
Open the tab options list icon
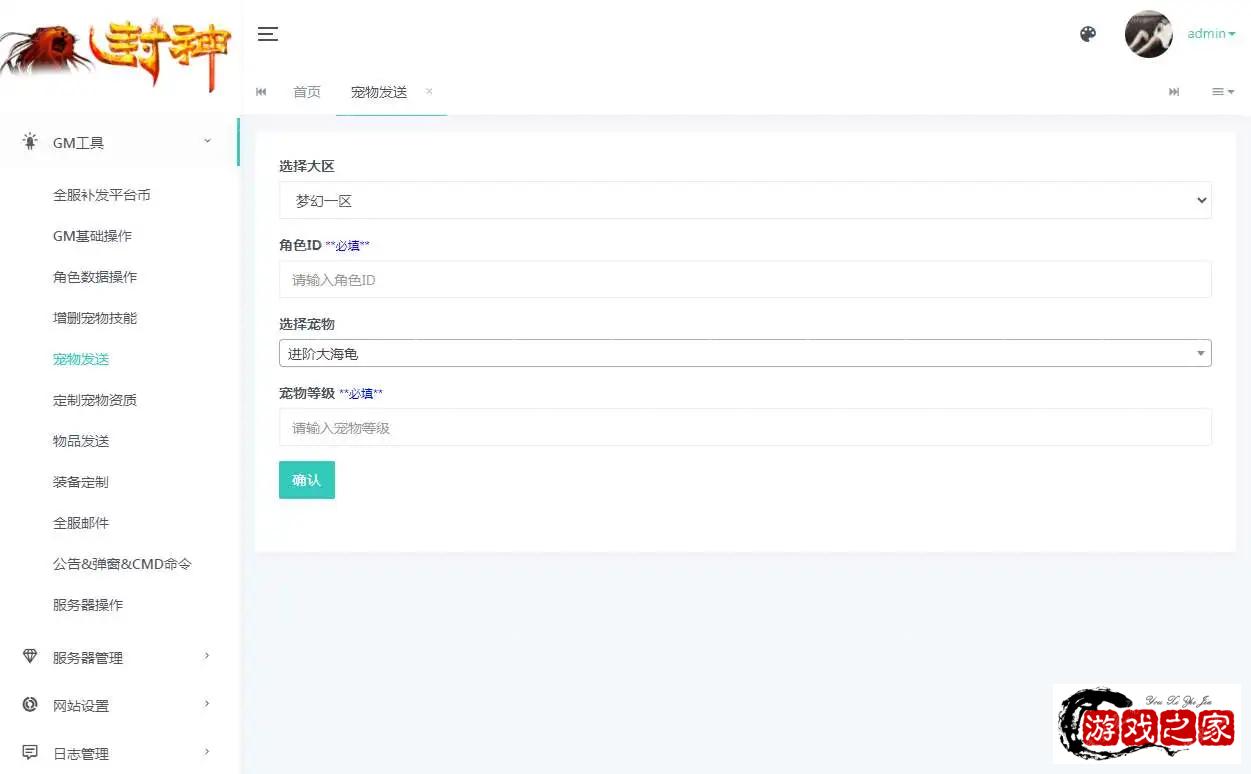click(1222, 92)
